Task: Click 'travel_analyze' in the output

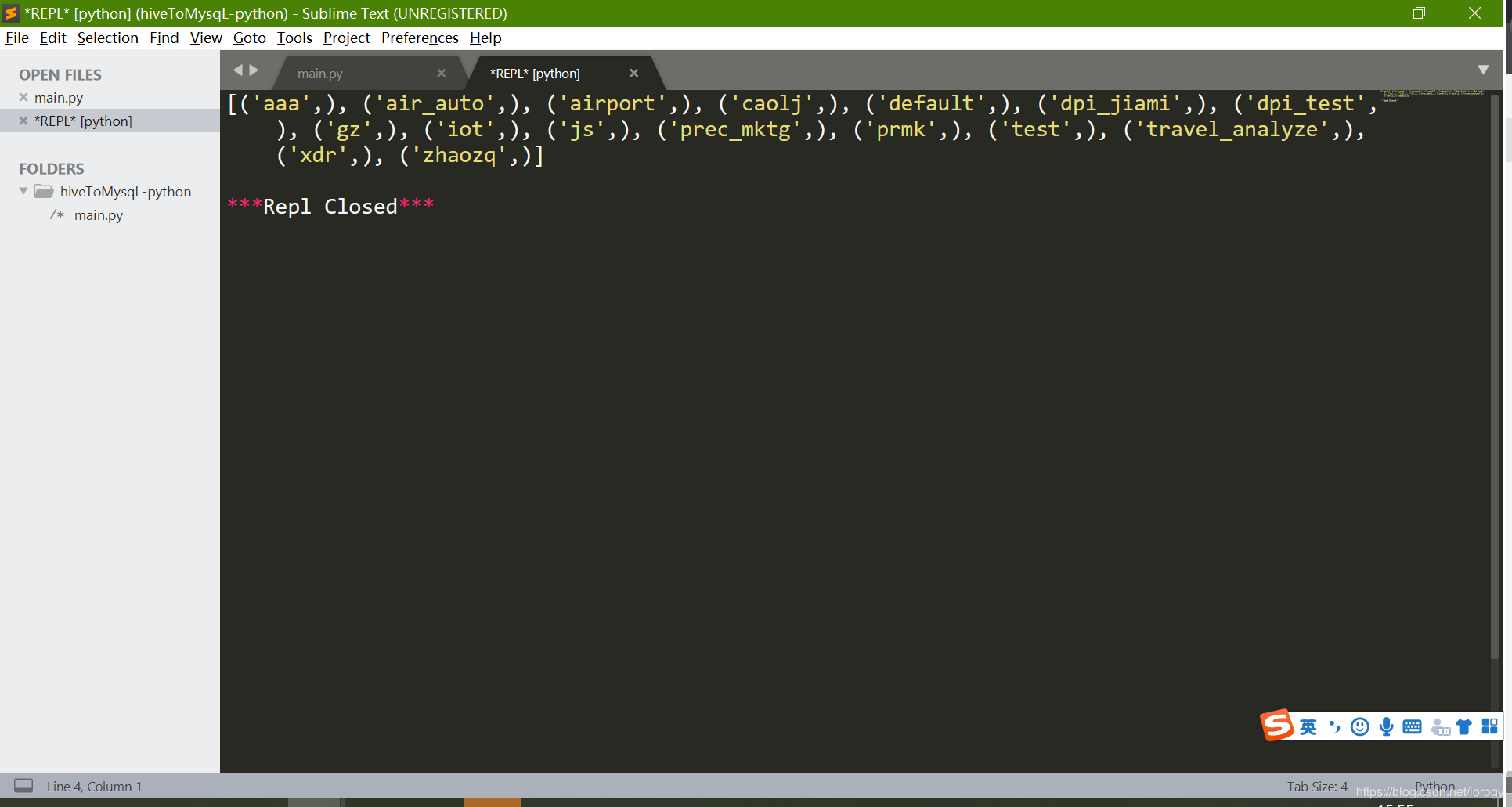Action: [1237, 129]
